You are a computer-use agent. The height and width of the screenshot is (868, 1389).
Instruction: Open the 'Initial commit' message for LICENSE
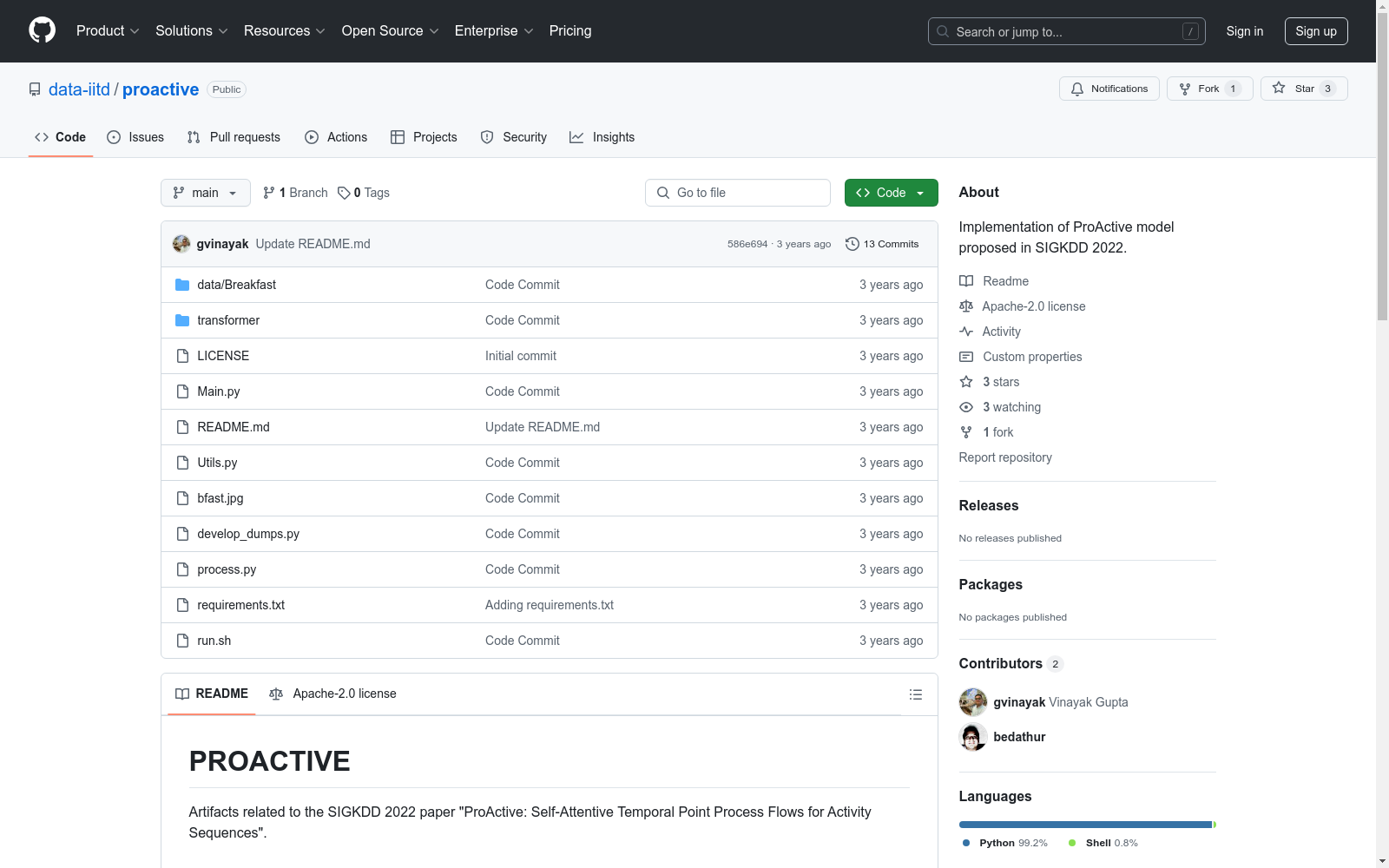pos(521,356)
